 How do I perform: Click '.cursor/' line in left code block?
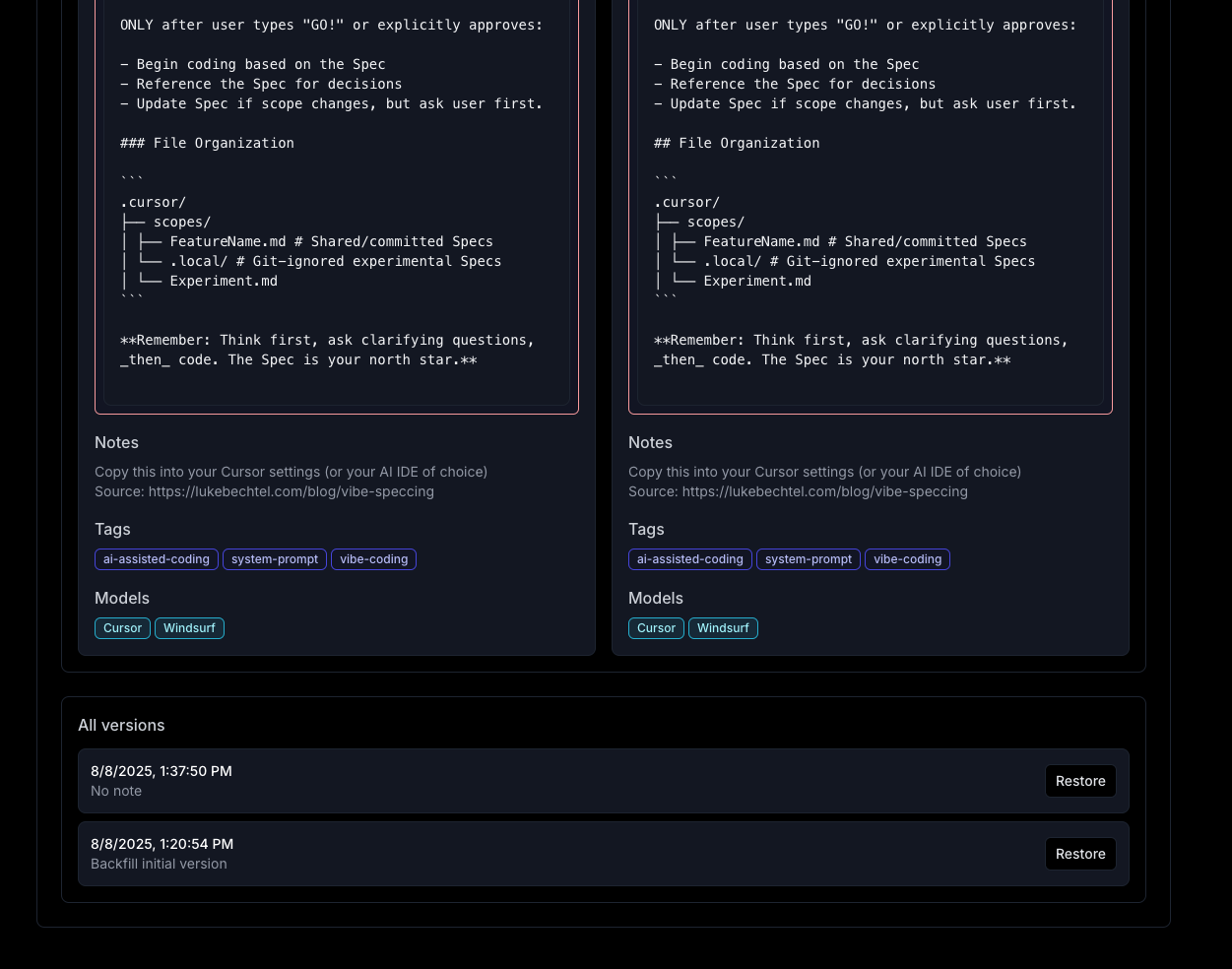(153, 202)
